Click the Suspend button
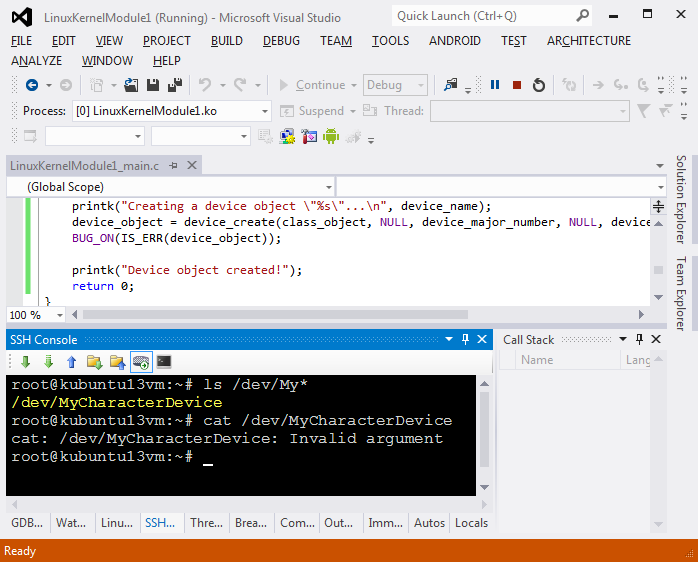The height and width of the screenshot is (562, 698). [x=312, y=111]
